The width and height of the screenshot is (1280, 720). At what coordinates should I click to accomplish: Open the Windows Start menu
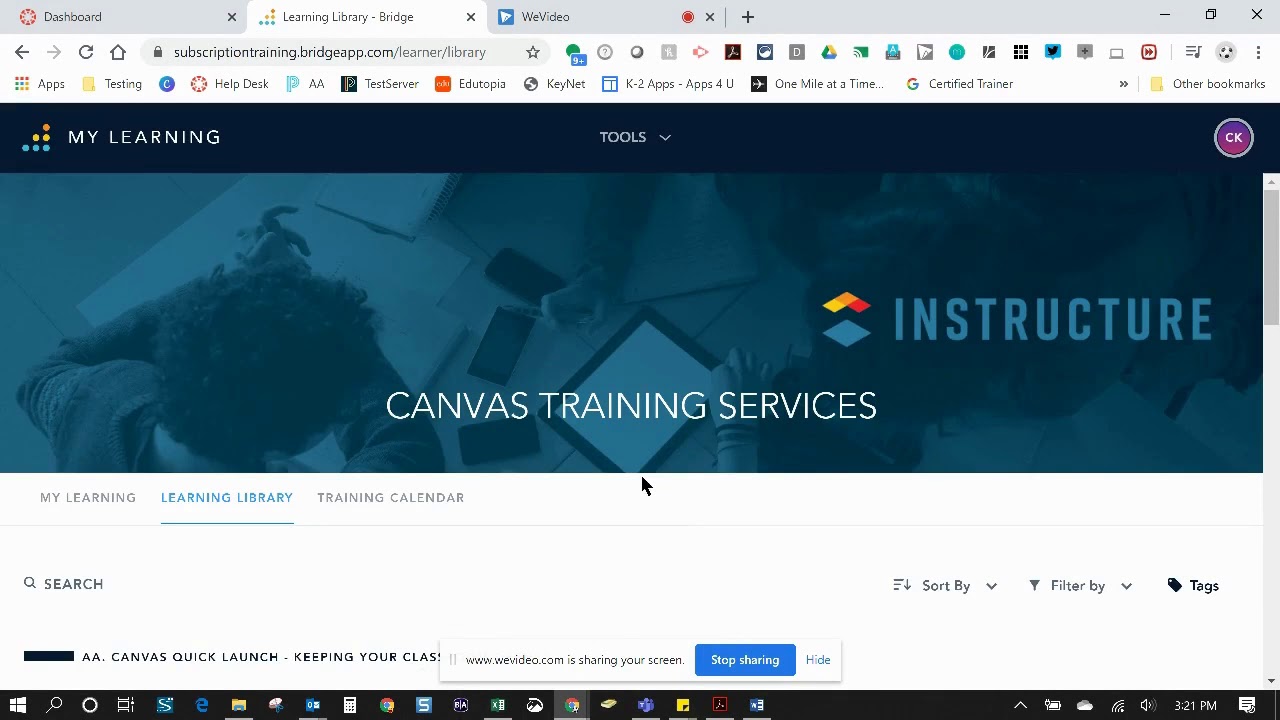coord(18,705)
